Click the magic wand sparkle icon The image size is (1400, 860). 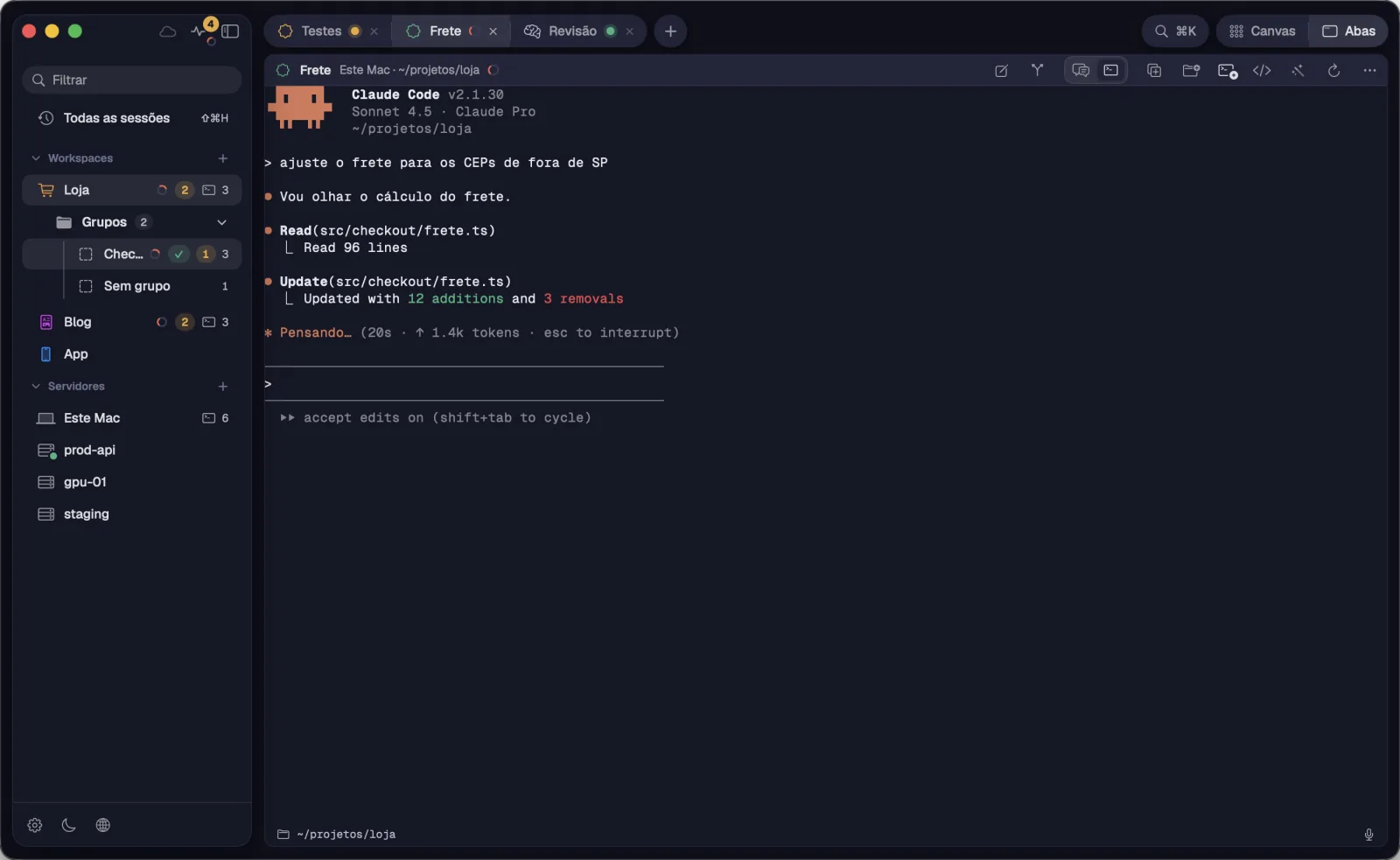click(x=1298, y=71)
